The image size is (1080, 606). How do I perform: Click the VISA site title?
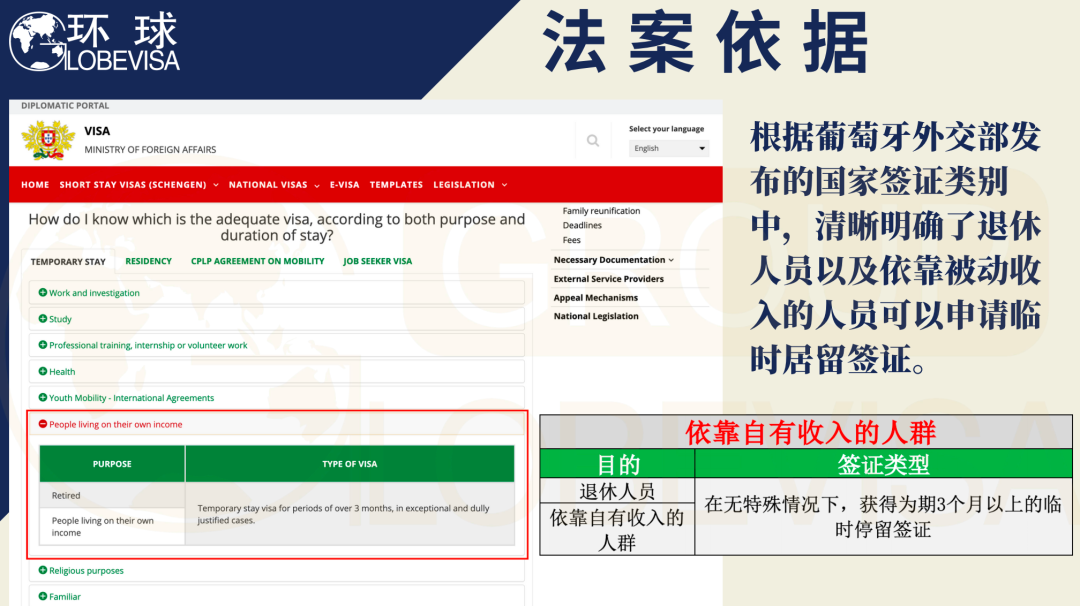(97, 131)
